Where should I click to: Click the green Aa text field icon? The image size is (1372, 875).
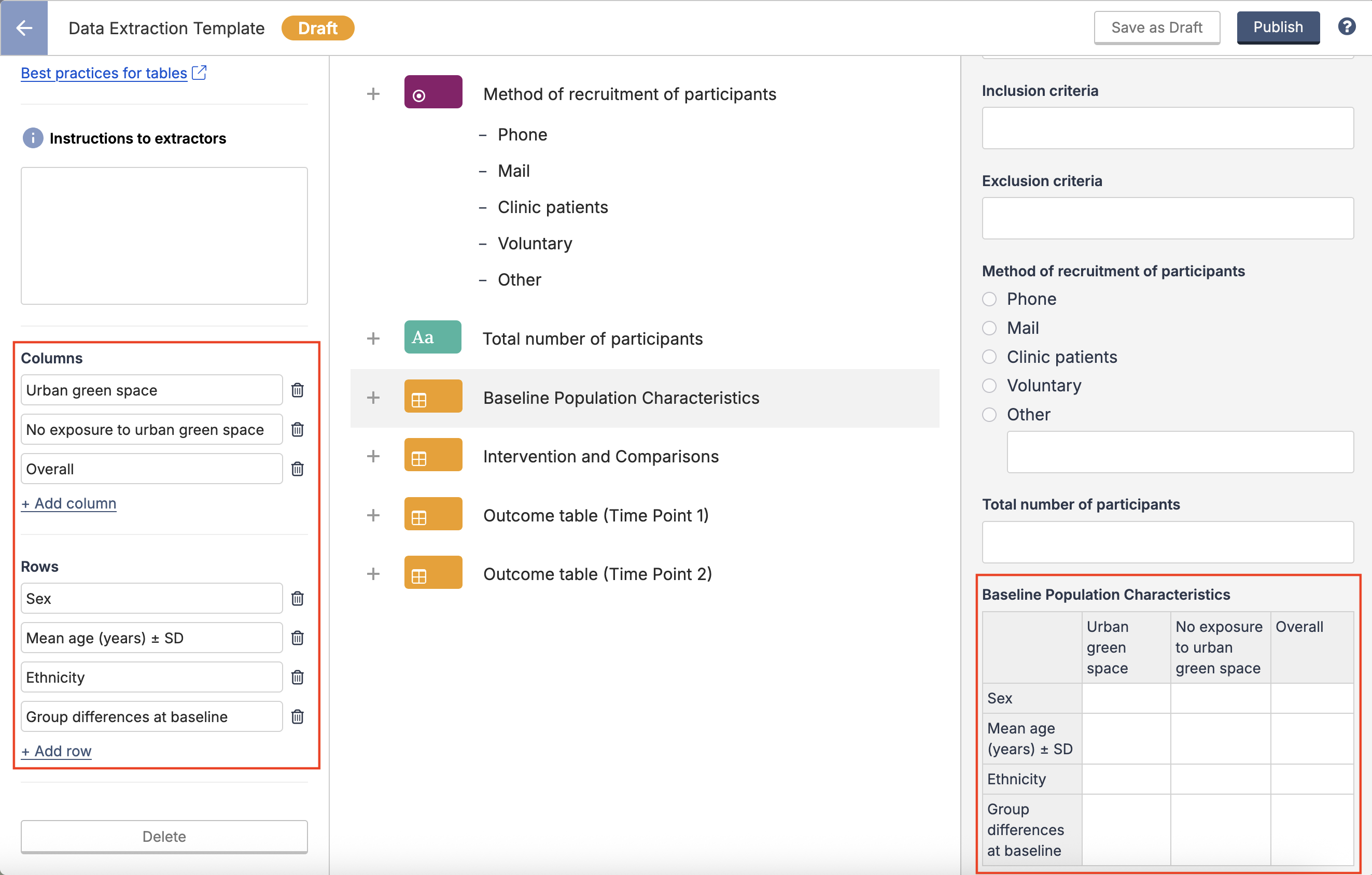(x=432, y=337)
